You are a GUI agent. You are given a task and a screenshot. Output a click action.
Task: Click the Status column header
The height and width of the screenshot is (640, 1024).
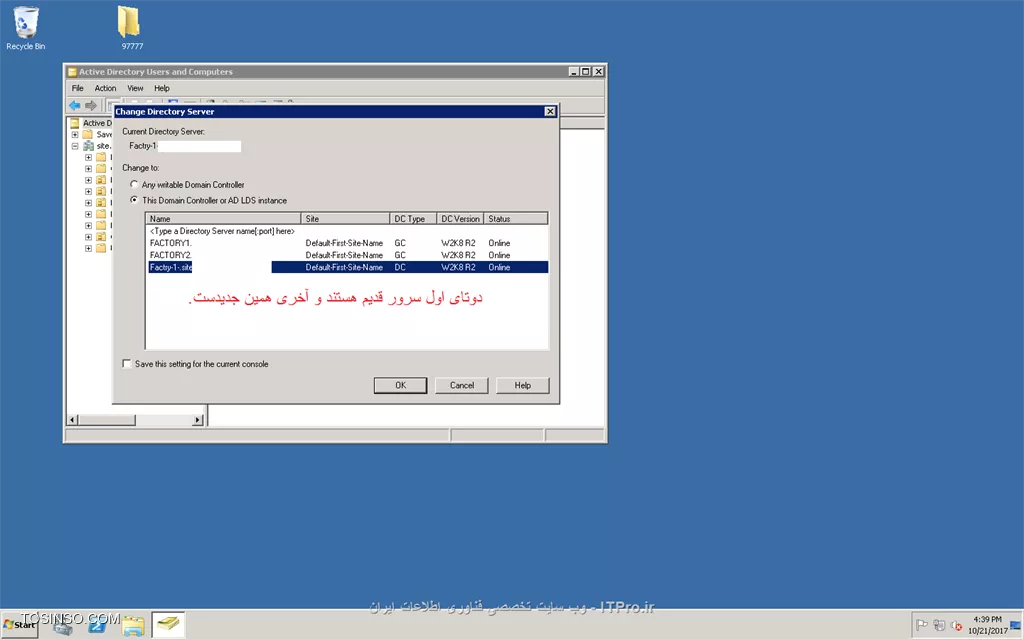[x=516, y=219]
